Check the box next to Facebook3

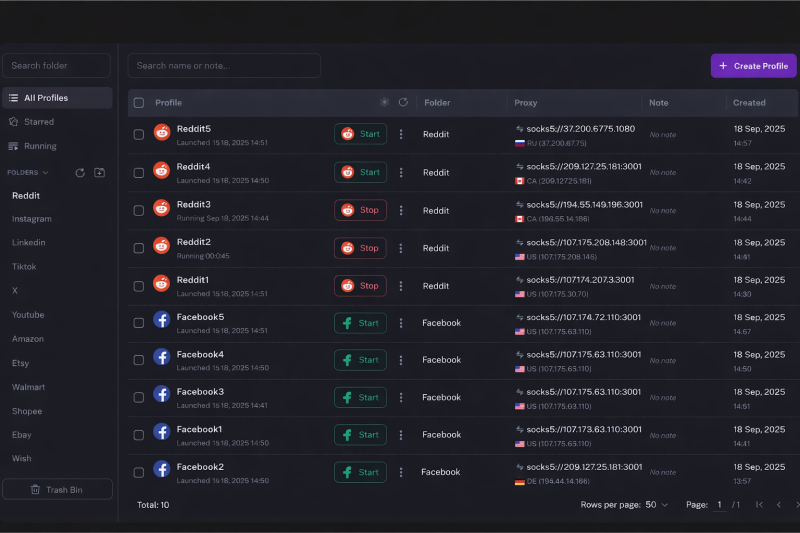pos(139,397)
